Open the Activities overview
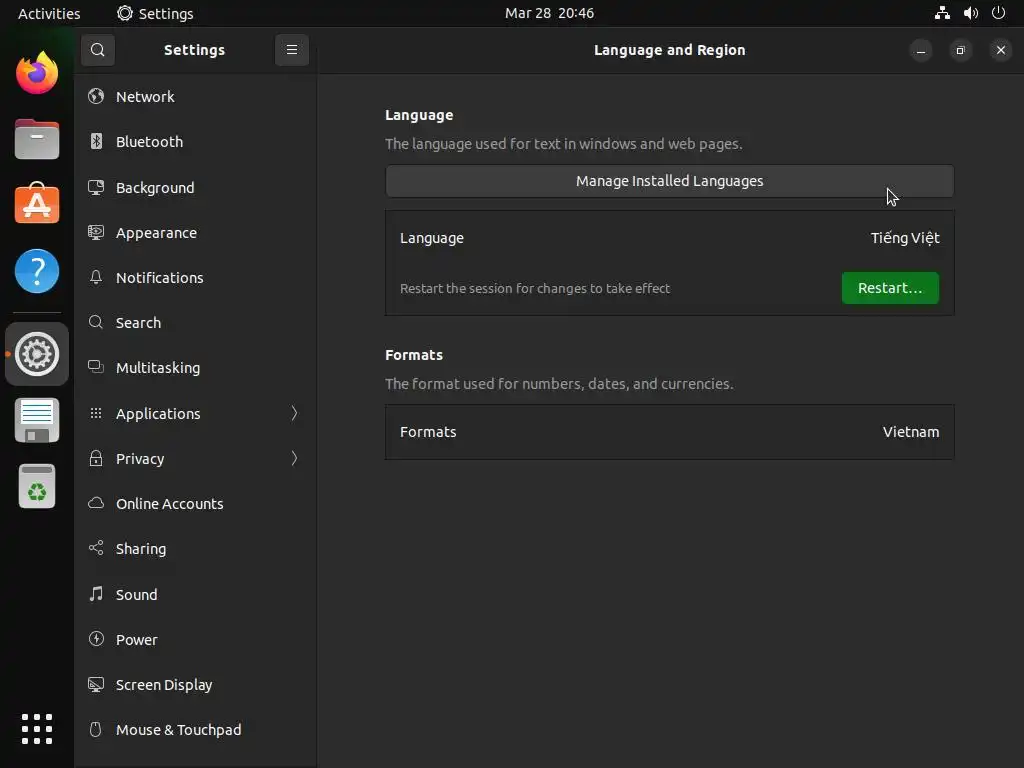 pyautogui.click(x=49, y=13)
